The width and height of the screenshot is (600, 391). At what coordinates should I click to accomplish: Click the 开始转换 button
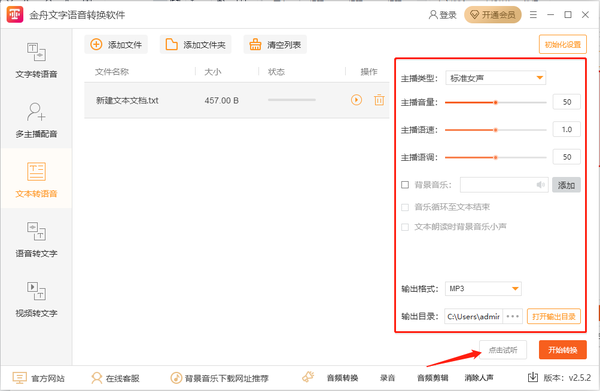[x=562, y=350]
